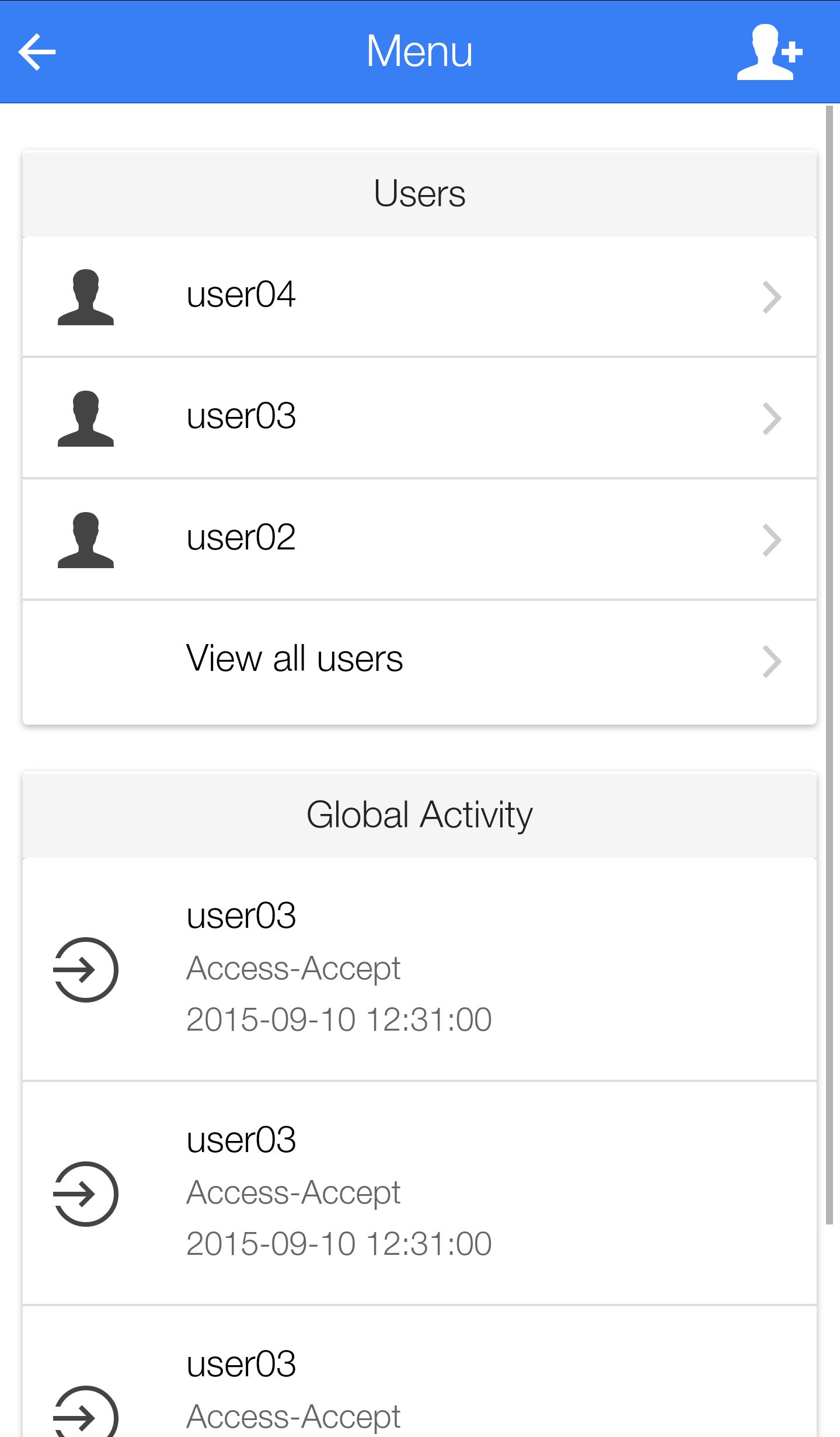Screen dimensions: 840x1437
Task: Tap the first Access-Accept login icon
Action: click(86, 969)
